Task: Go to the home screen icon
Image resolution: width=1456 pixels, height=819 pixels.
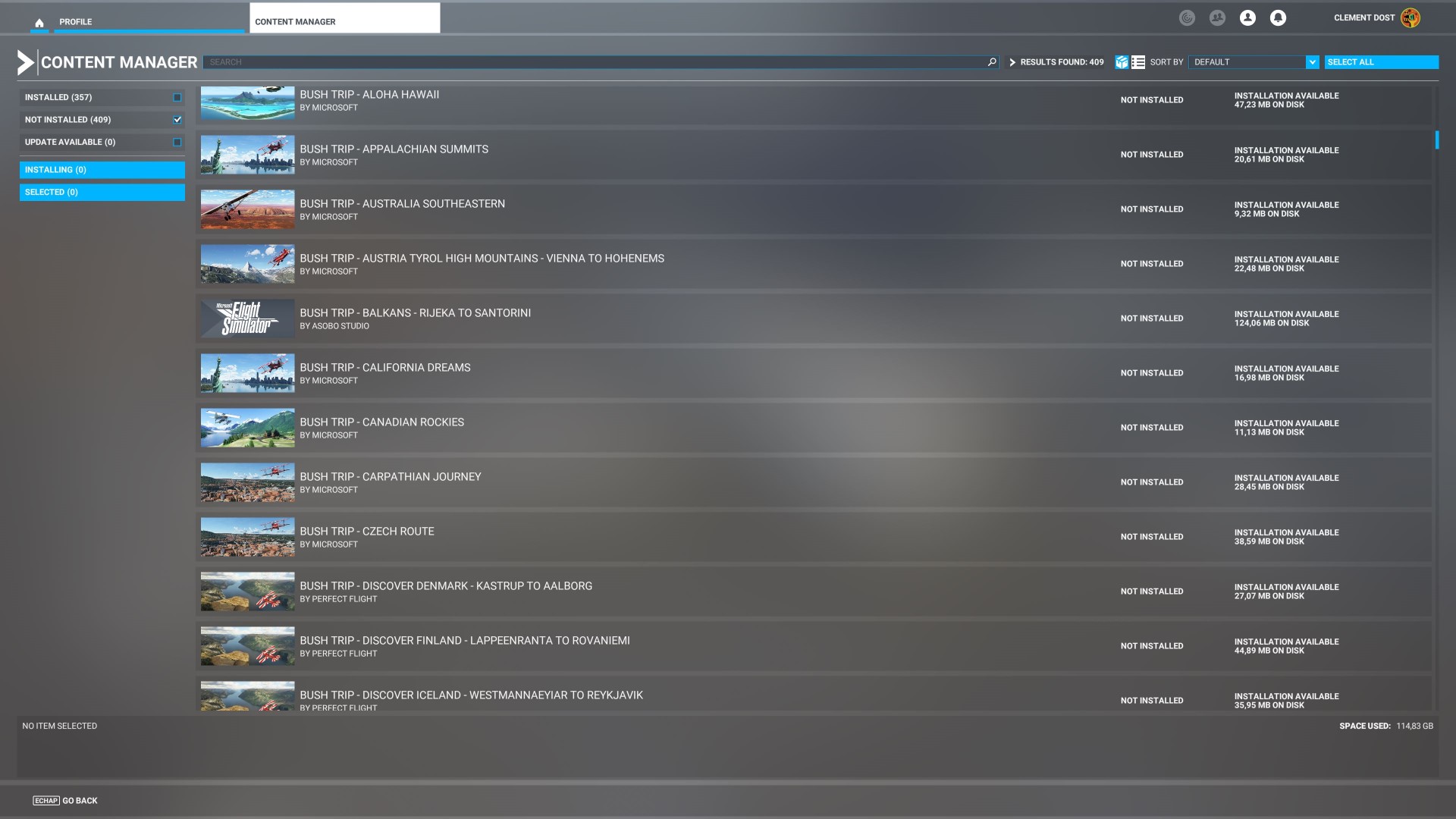Action: pyautogui.click(x=39, y=23)
